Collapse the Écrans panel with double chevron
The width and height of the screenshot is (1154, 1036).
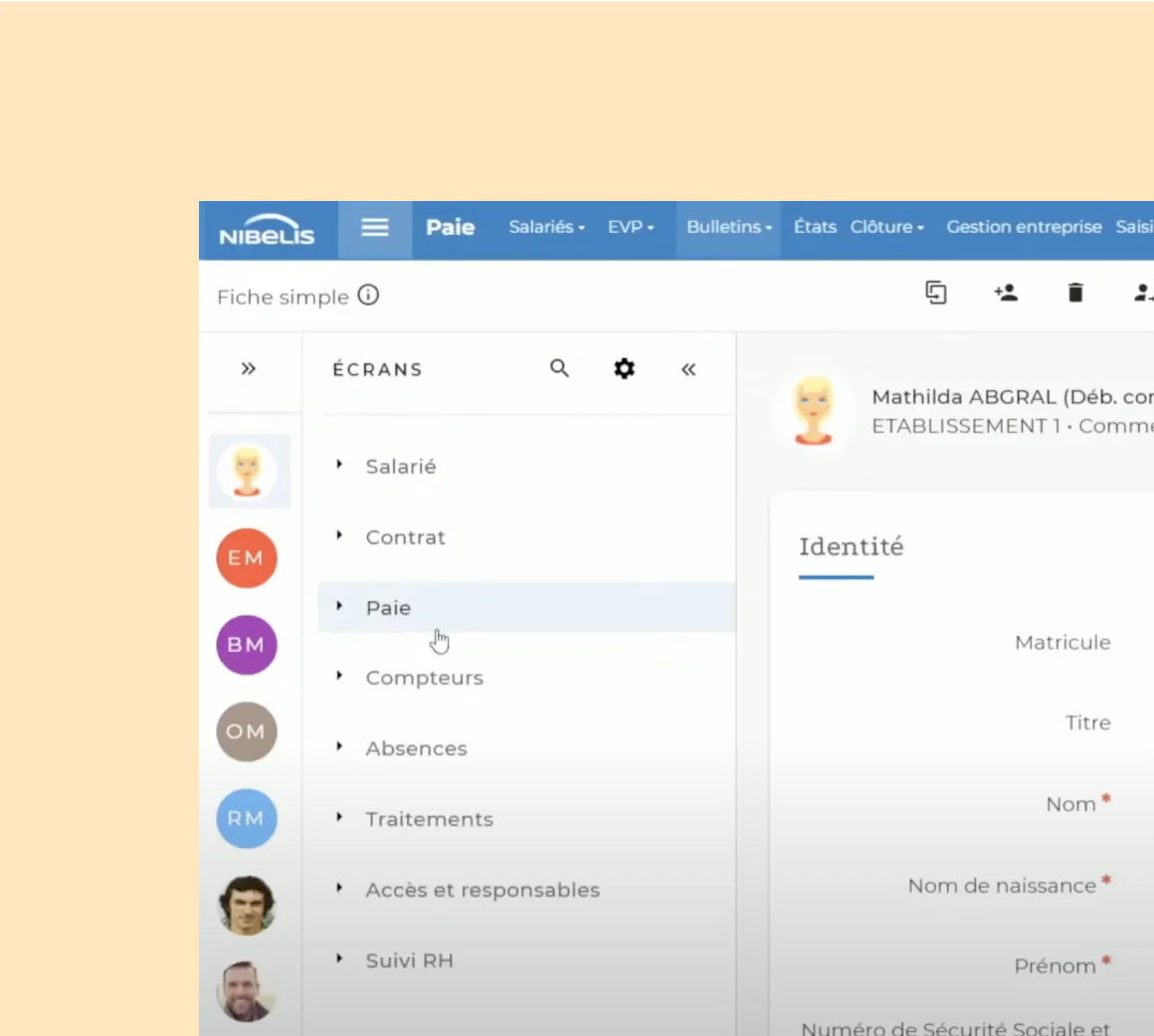tap(688, 370)
